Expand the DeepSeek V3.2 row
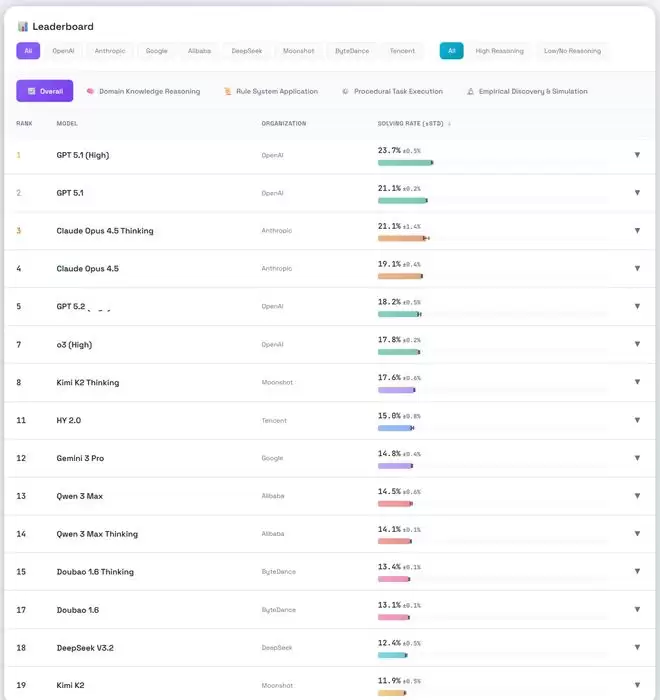Image resolution: width=660 pixels, height=700 pixels. 637,648
